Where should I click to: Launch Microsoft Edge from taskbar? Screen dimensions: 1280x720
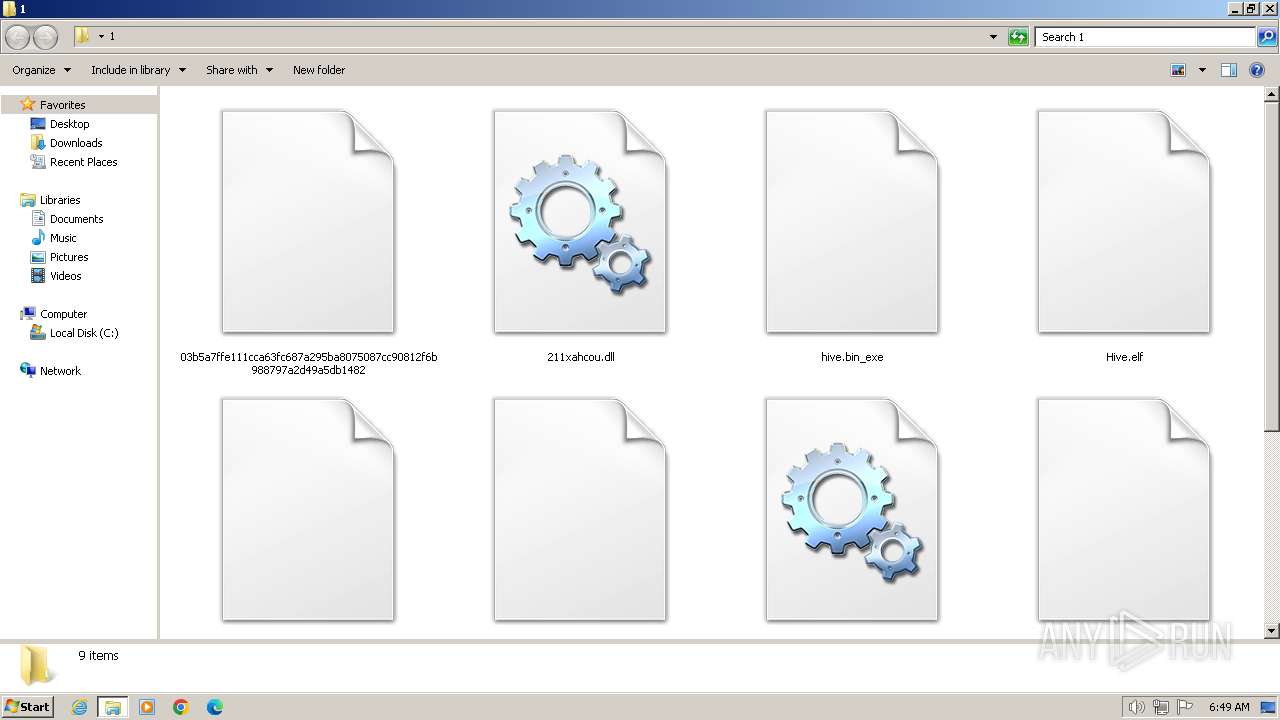[x=215, y=707]
